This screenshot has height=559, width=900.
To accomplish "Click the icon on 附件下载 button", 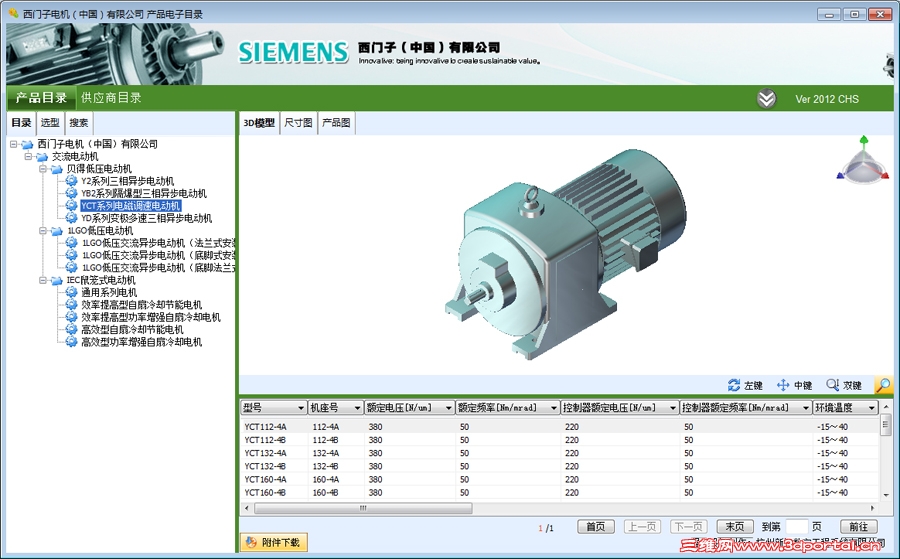I will pyautogui.click(x=251, y=542).
